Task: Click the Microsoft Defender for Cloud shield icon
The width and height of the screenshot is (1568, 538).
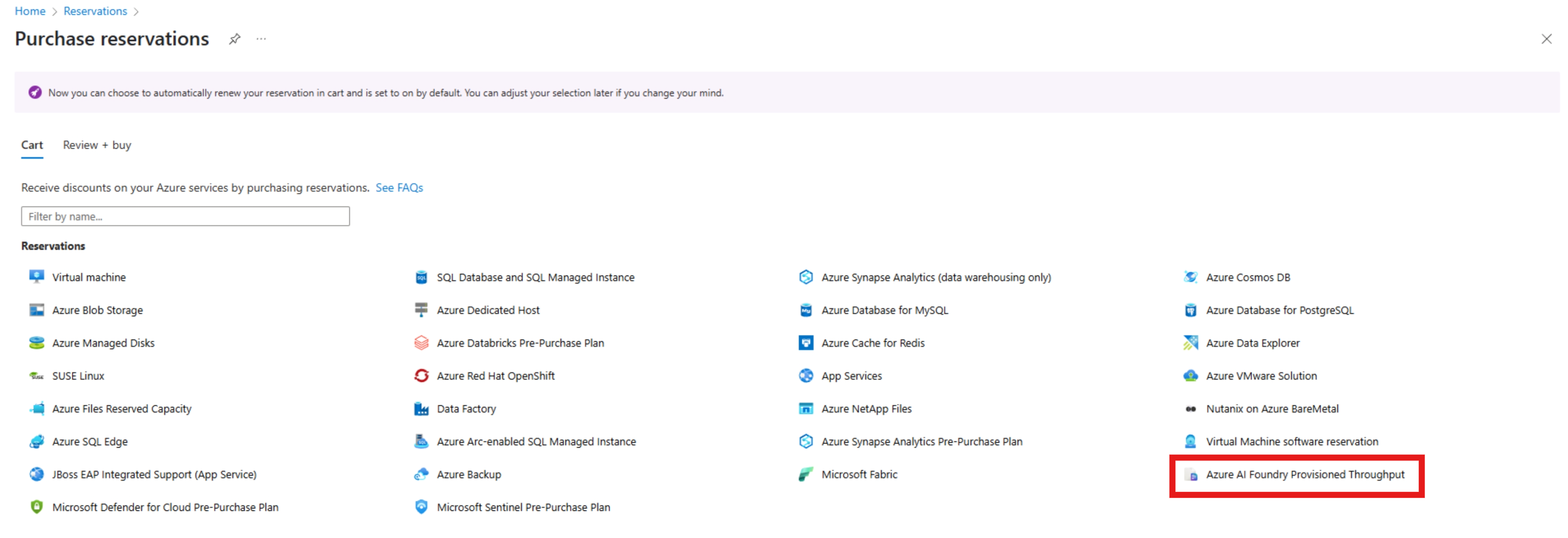Action: tap(36, 507)
